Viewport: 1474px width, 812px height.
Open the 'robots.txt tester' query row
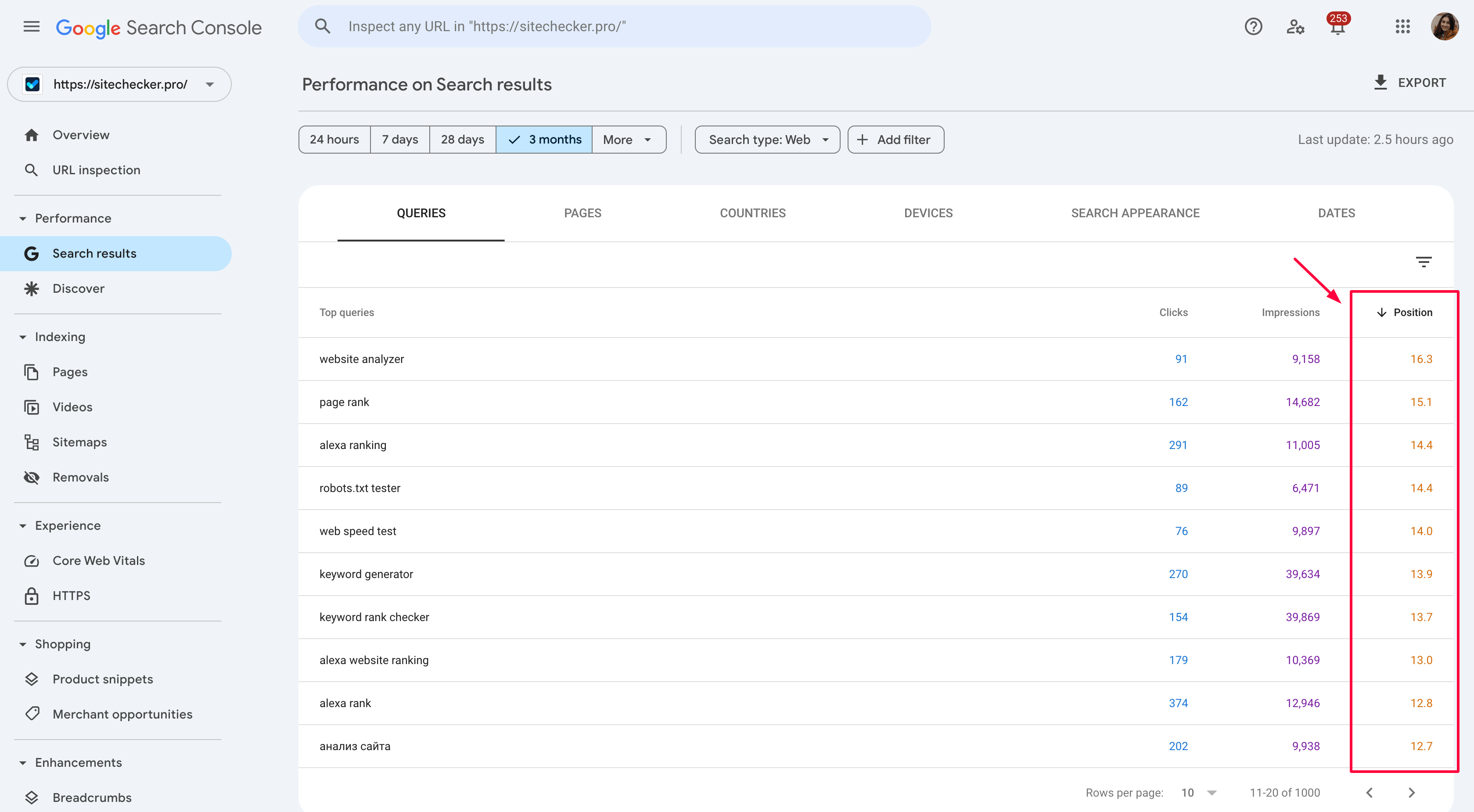point(875,488)
